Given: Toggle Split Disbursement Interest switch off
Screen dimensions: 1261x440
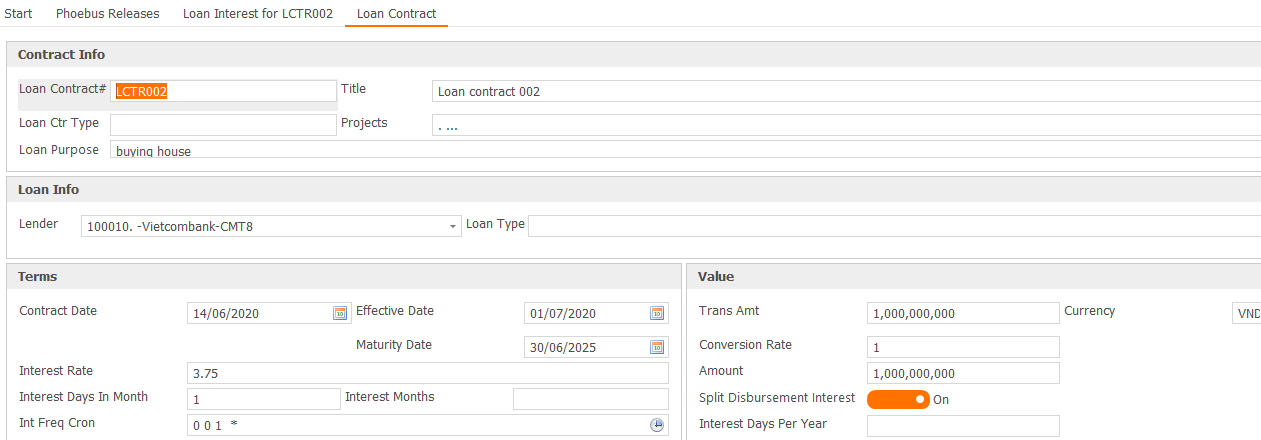Looking at the screenshot, I should click(898, 399).
